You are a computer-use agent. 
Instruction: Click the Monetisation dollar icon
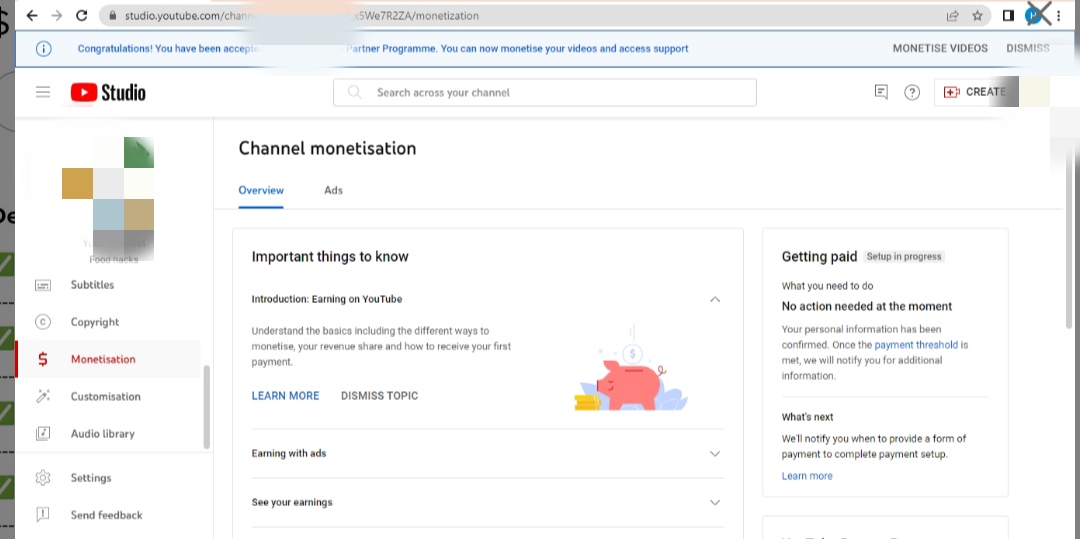(x=43, y=359)
